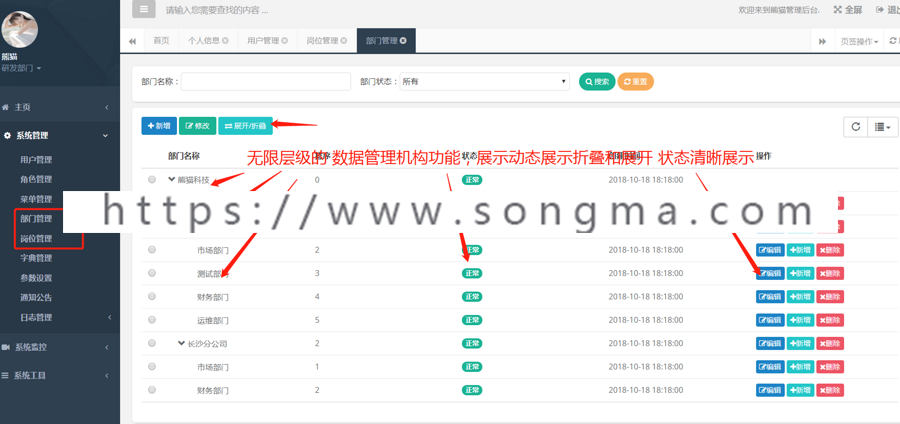Image resolution: width=900 pixels, height=424 pixels.
Task: Open 参数设置 in the sidebar
Action: click(36, 278)
